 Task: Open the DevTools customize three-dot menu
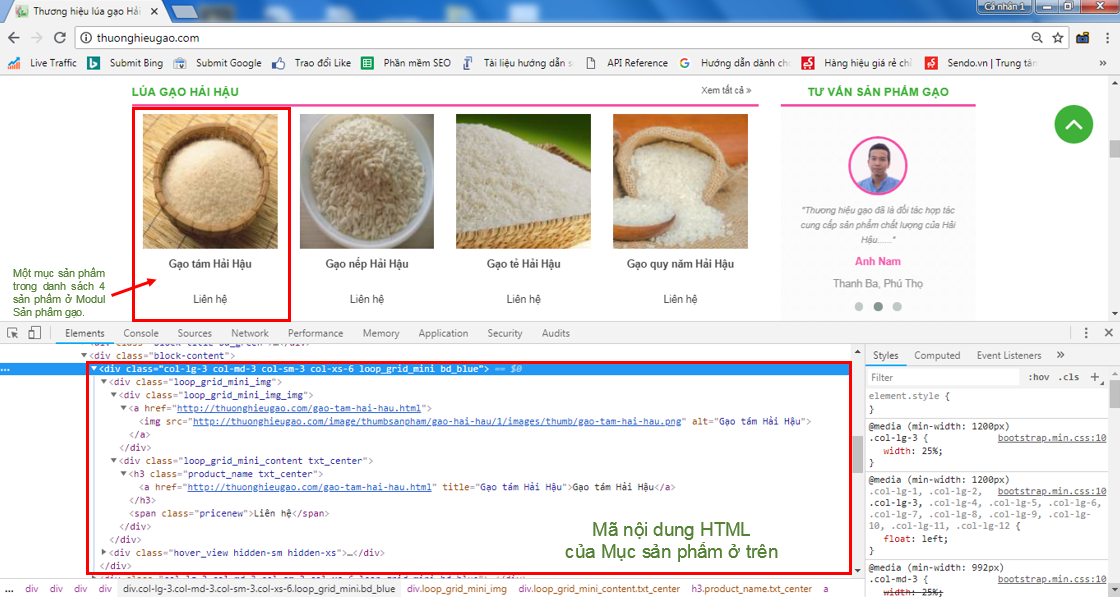(x=1086, y=333)
